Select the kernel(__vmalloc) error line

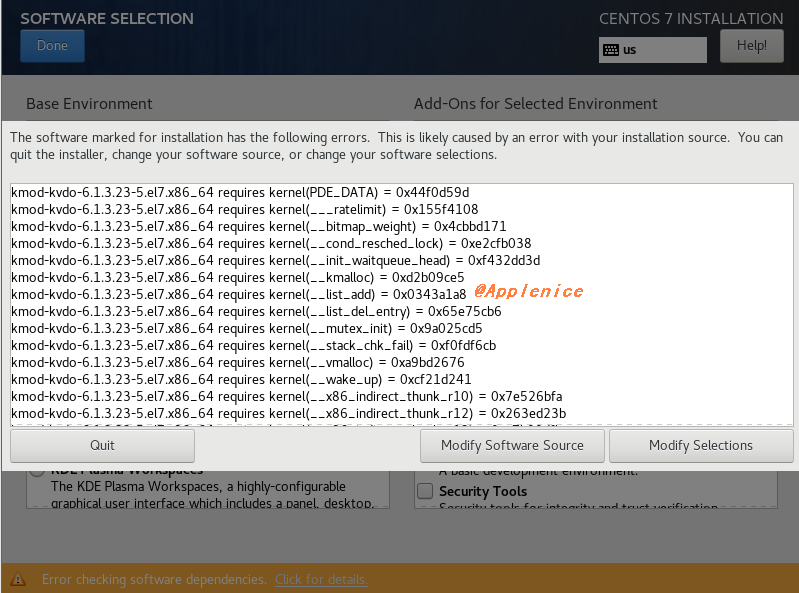(x=238, y=362)
